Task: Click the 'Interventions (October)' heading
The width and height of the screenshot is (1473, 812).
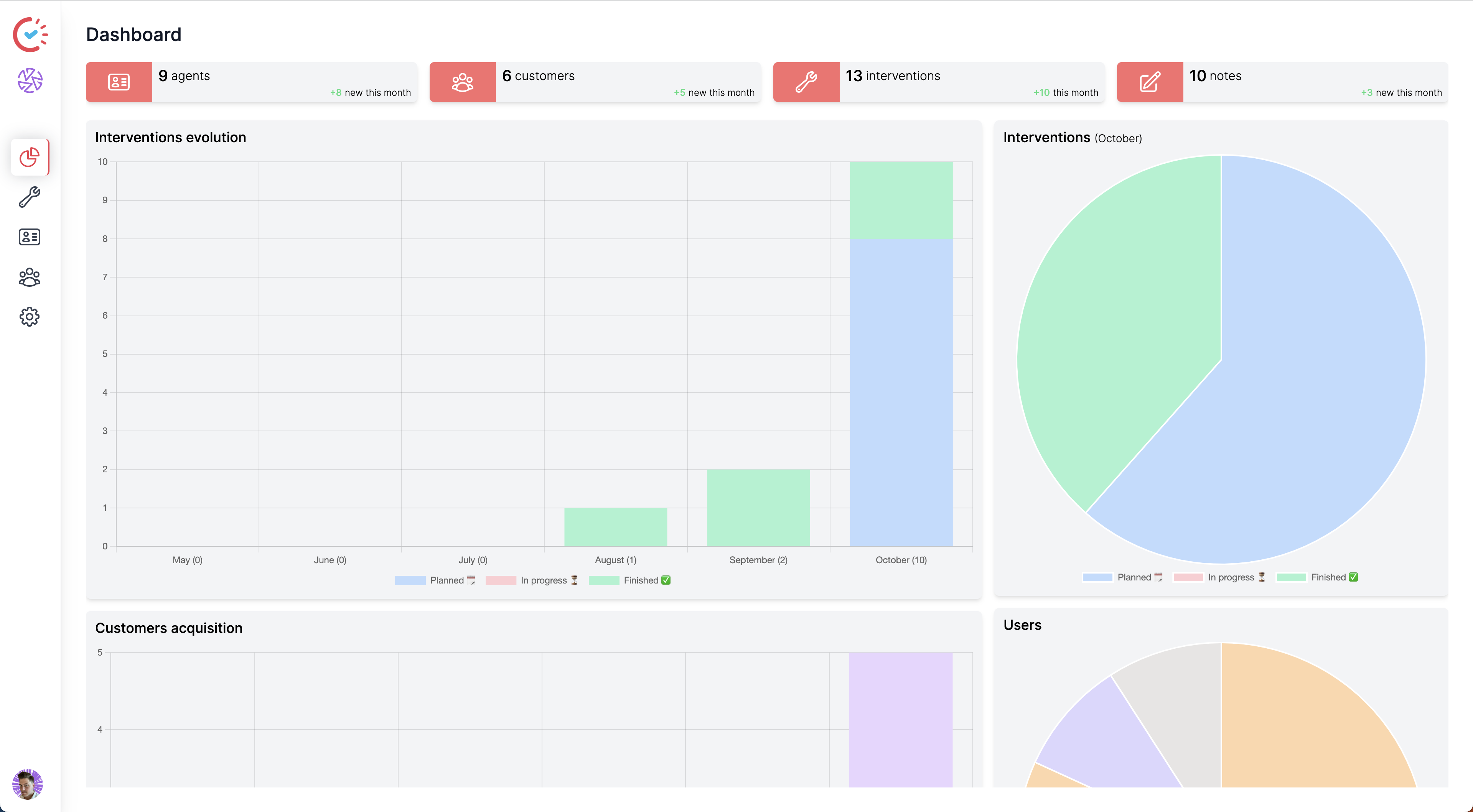Action: pyautogui.click(x=1073, y=138)
